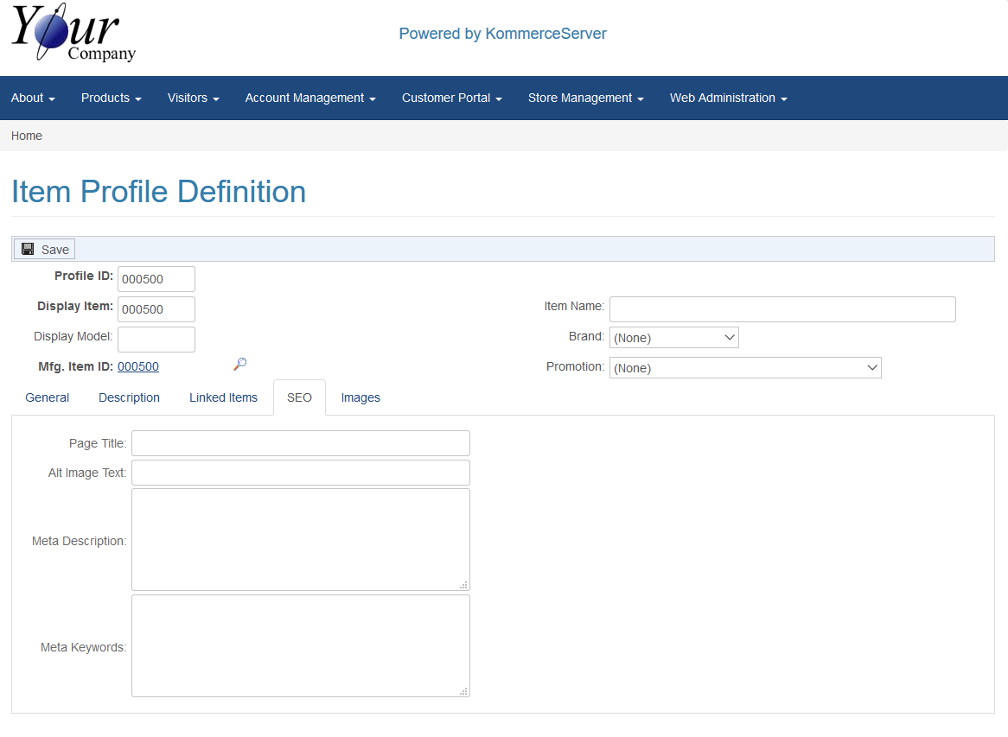Open the Brand dropdown
Image resolution: width=1008 pixels, height=737 pixels.
coord(673,338)
